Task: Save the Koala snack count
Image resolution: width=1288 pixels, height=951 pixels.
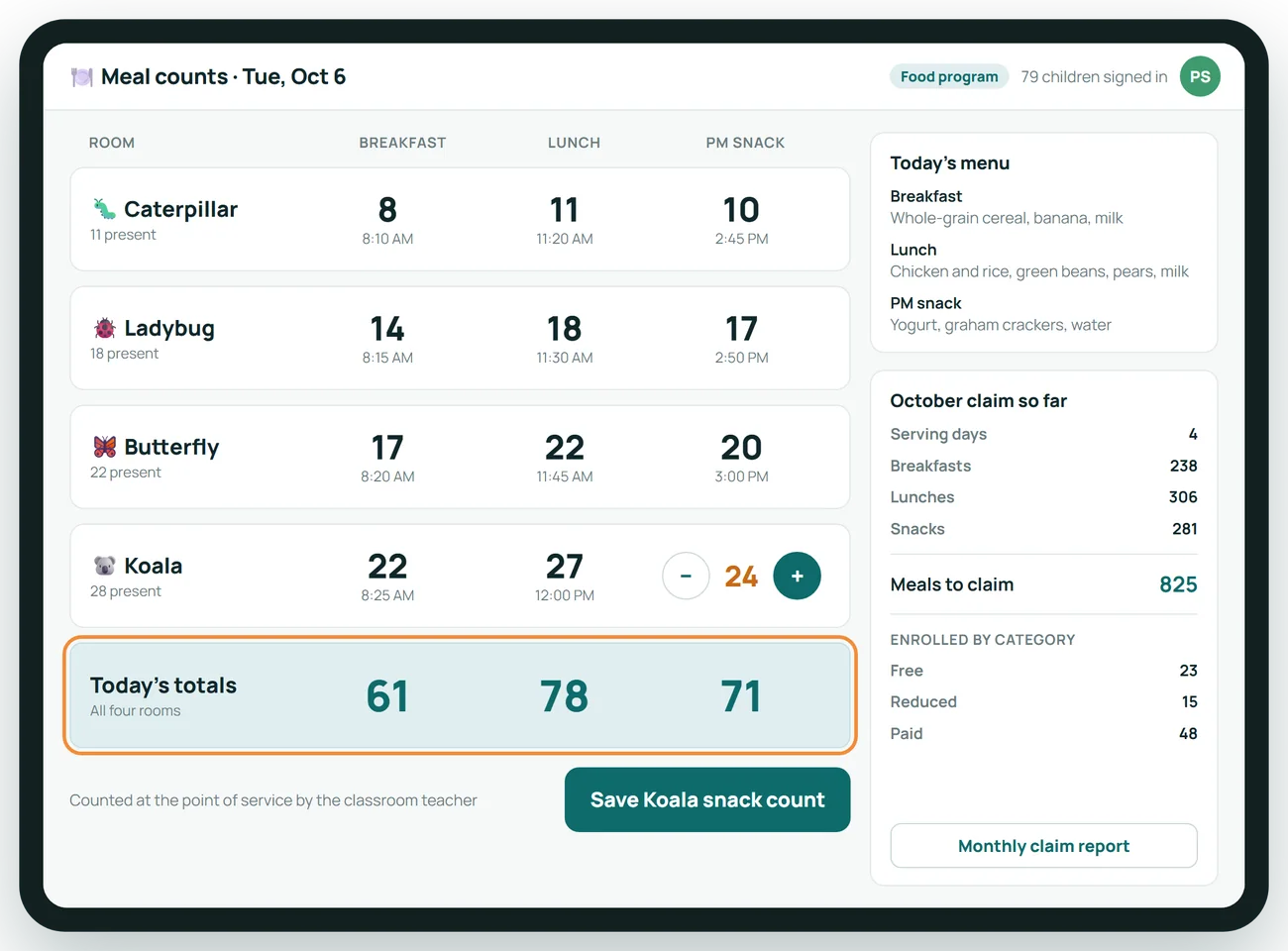Action: pos(707,799)
